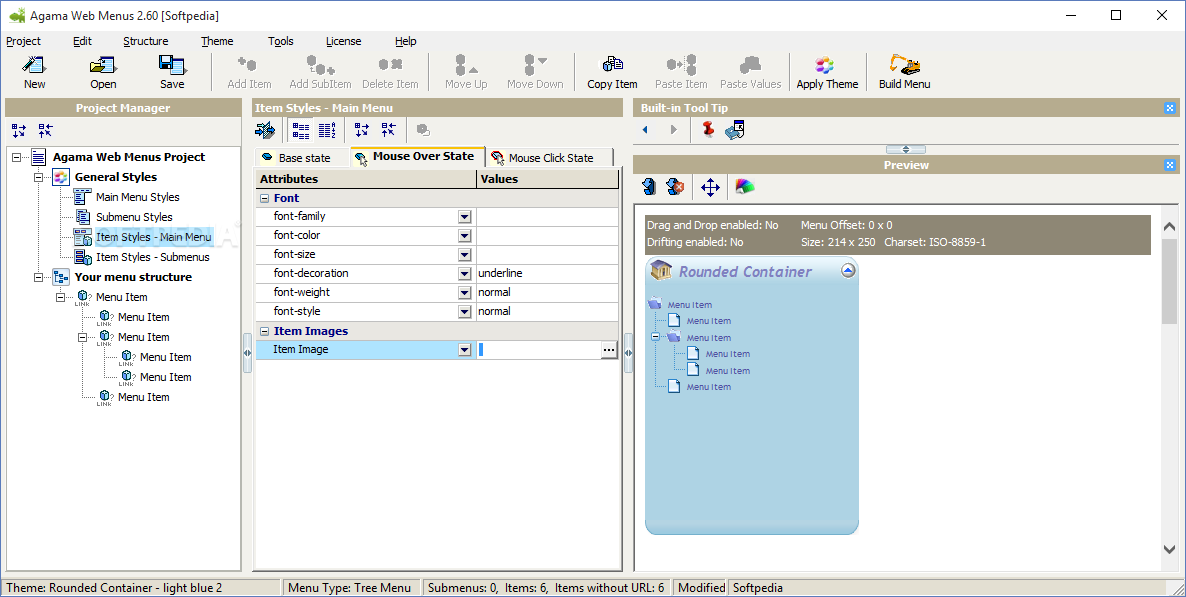Click the first icon in Item Styles toolbar
Viewport: 1186px width, 597px height.
tap(265, 130)
